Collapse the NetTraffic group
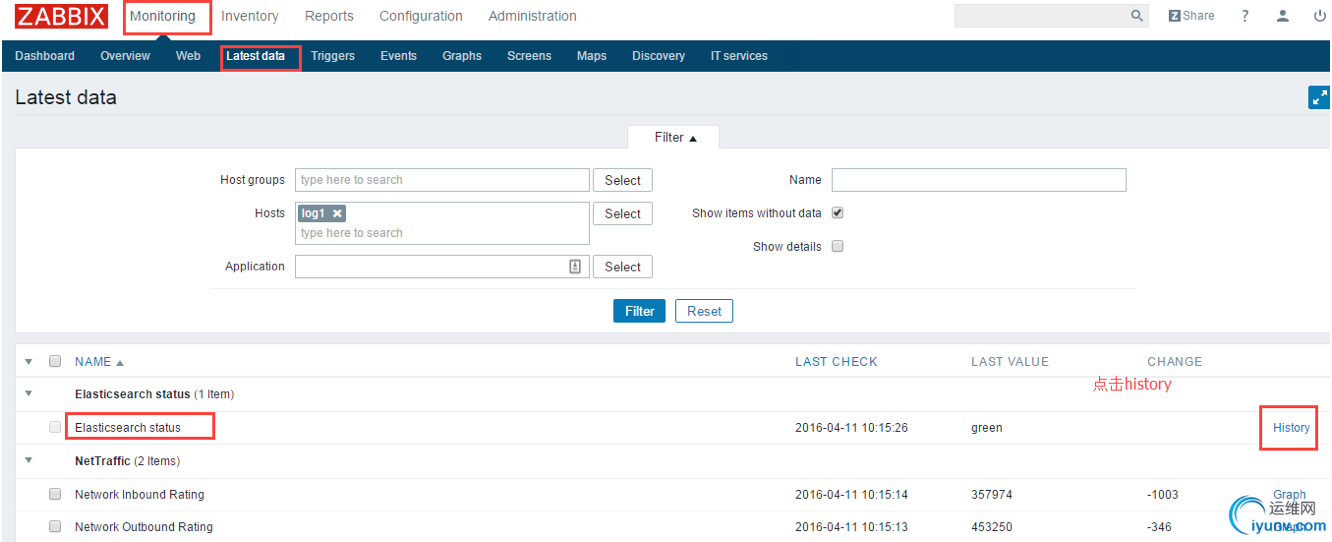Viewport: 1332px width, 542px height. coord(28,461)
